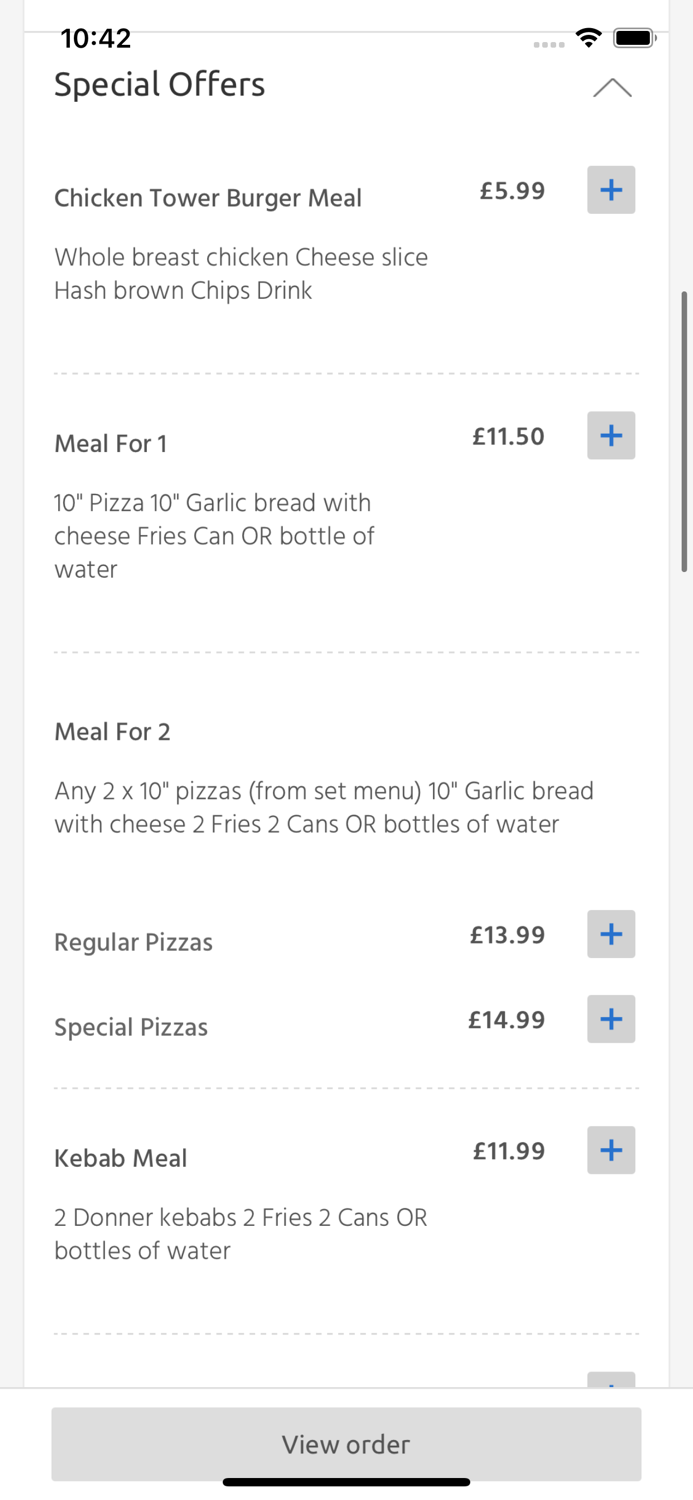Tap the Special Offers section header
693x1500 pixels.
pos(159,85)
